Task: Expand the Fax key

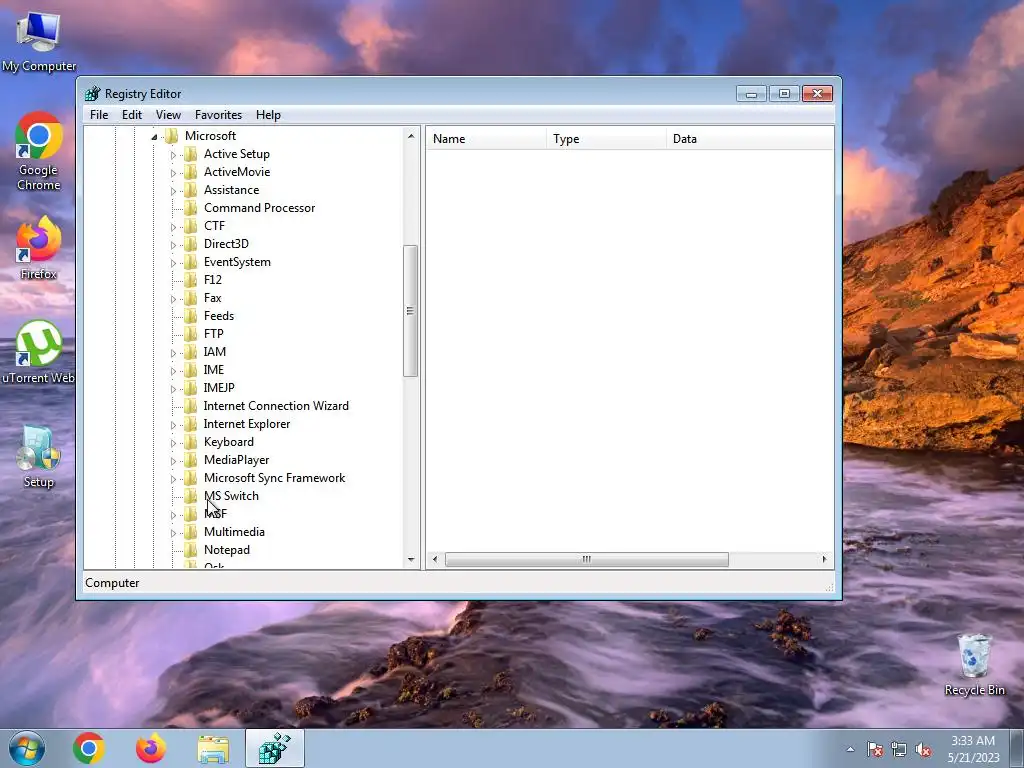Action: tap(173, 298)
